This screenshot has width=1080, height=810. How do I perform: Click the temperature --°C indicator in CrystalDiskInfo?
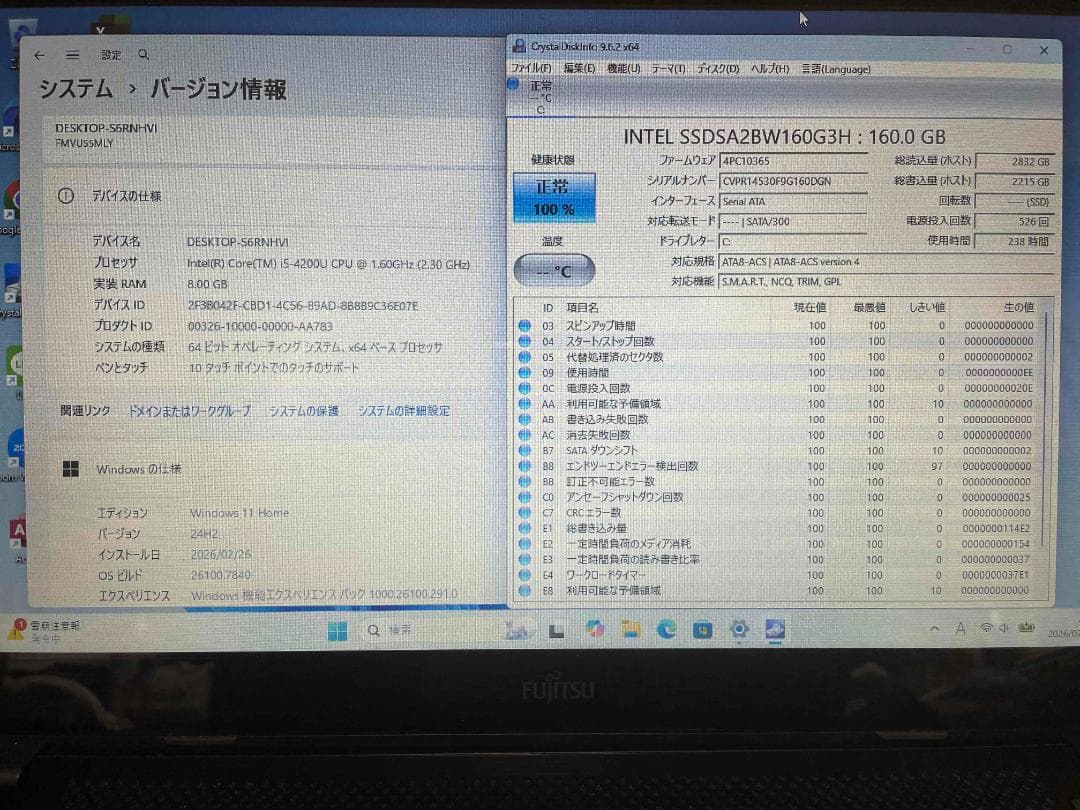pyautogui.click(x=554, y=269)
